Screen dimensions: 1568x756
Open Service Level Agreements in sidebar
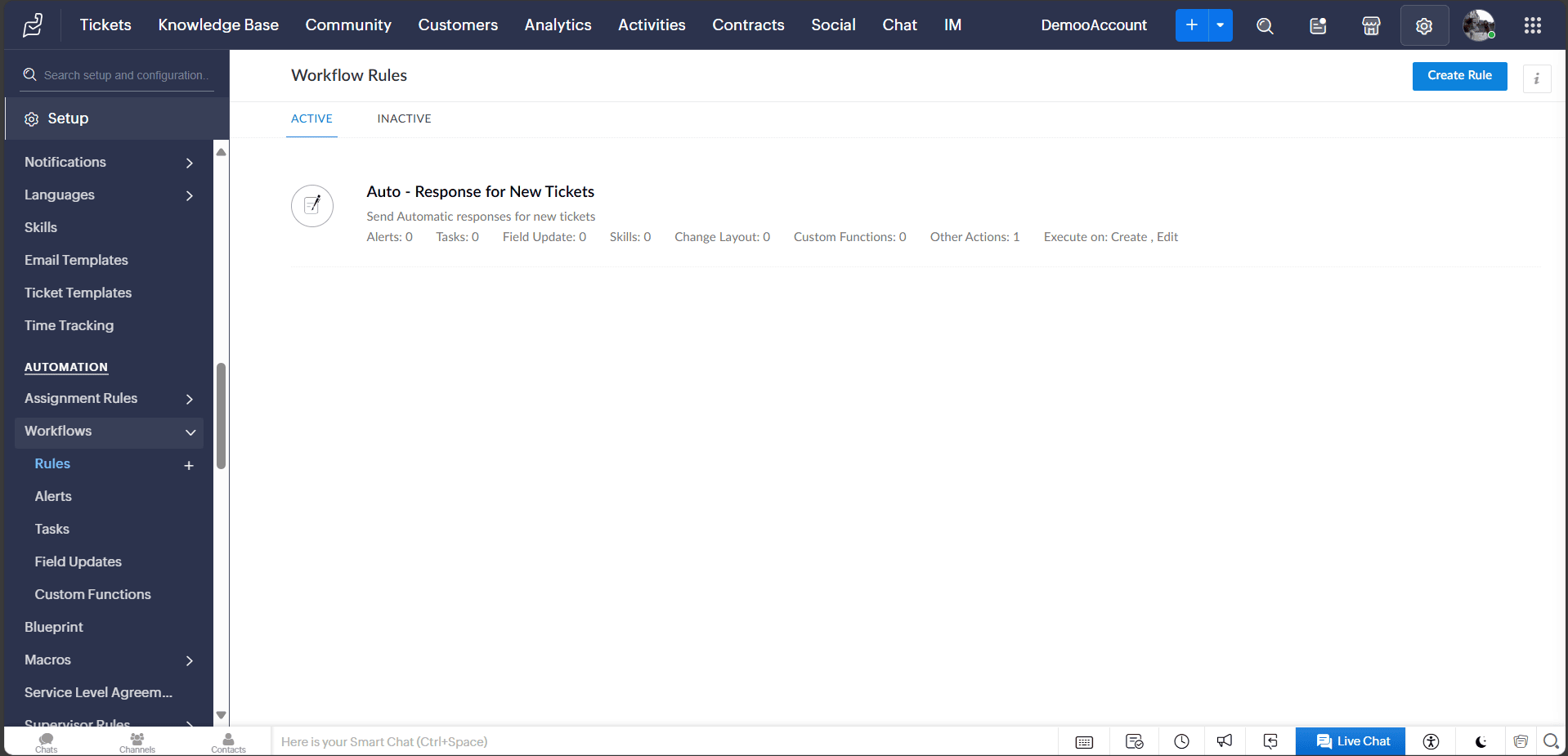click(98, 692)
